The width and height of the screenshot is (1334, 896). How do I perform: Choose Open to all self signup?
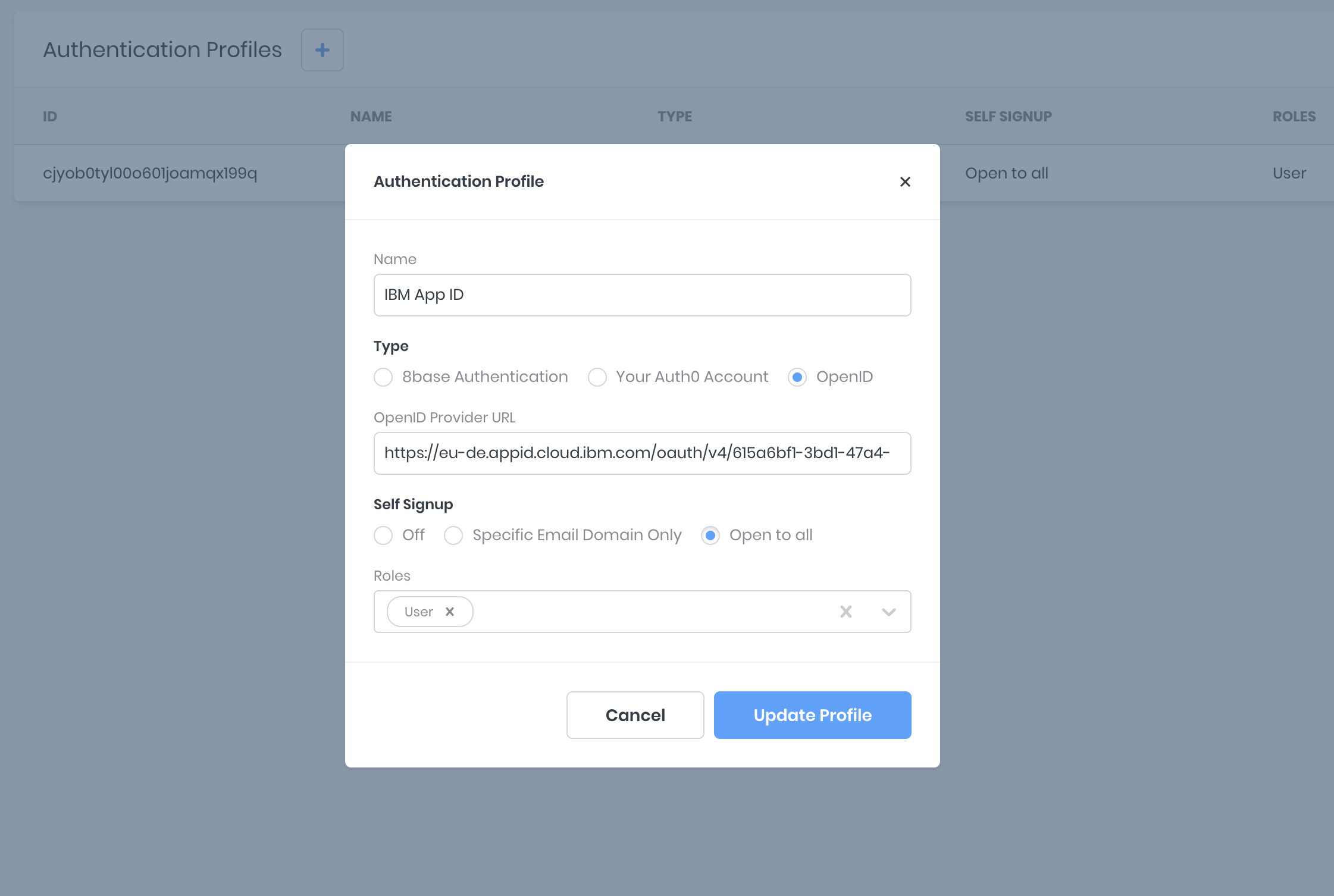[x=710, y=535]
